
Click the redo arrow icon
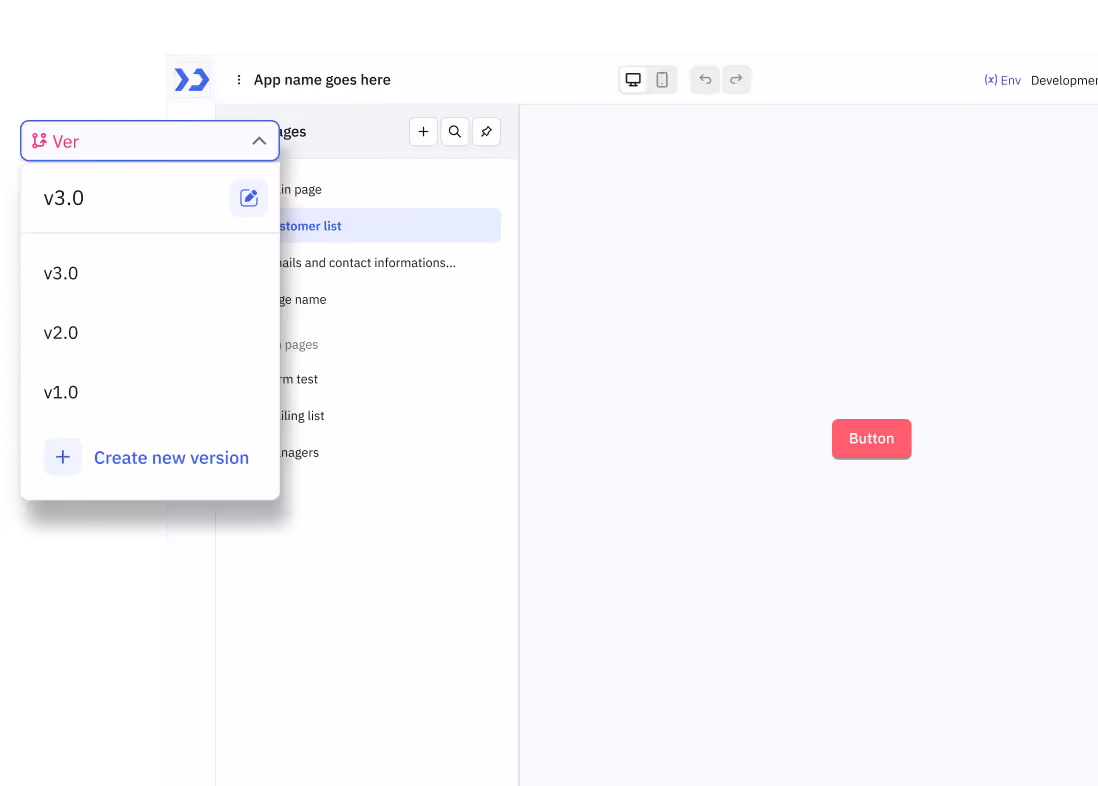pyautogui.click(x=736, y=80)
